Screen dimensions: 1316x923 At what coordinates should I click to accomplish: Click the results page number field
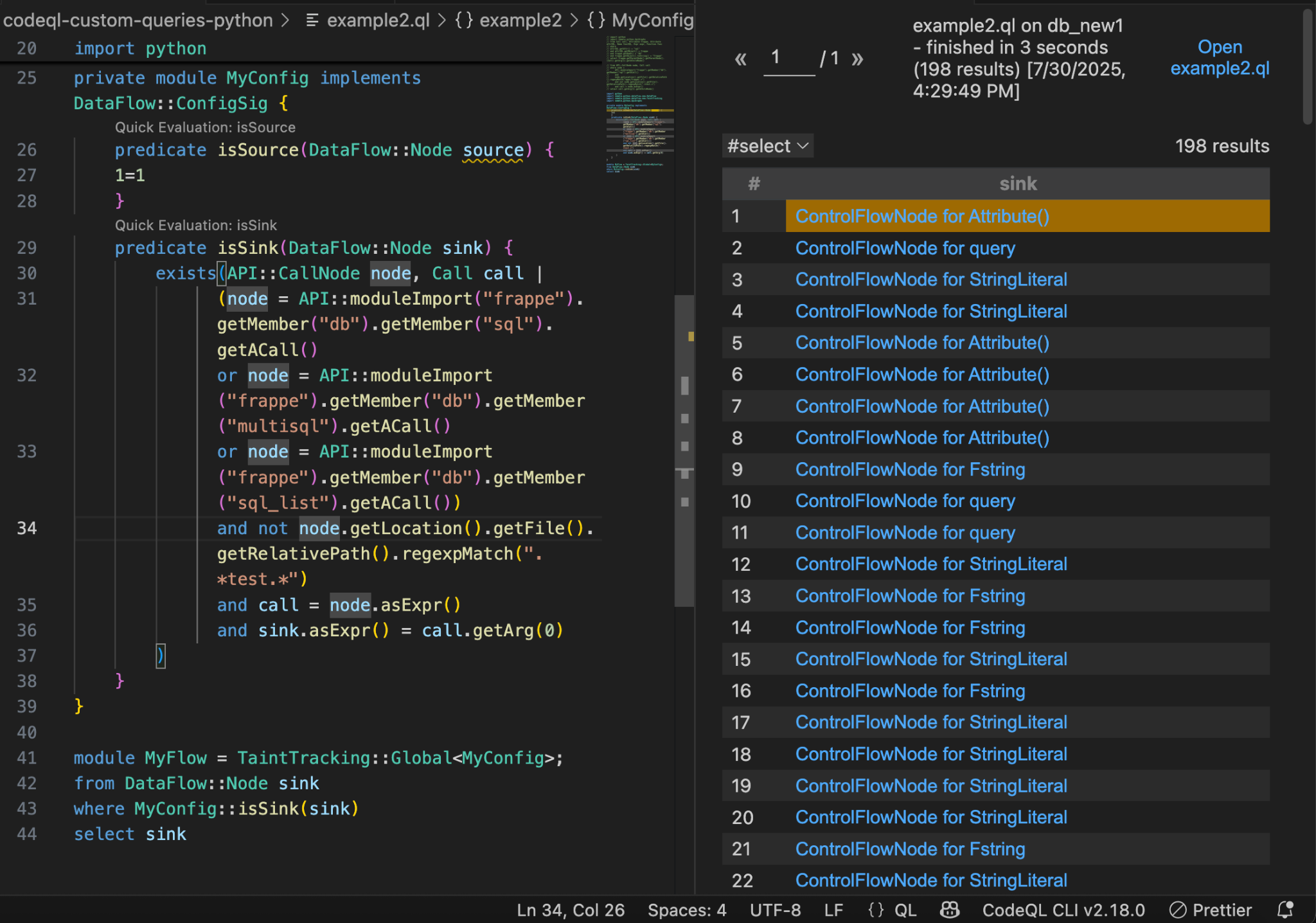point(788,58)
